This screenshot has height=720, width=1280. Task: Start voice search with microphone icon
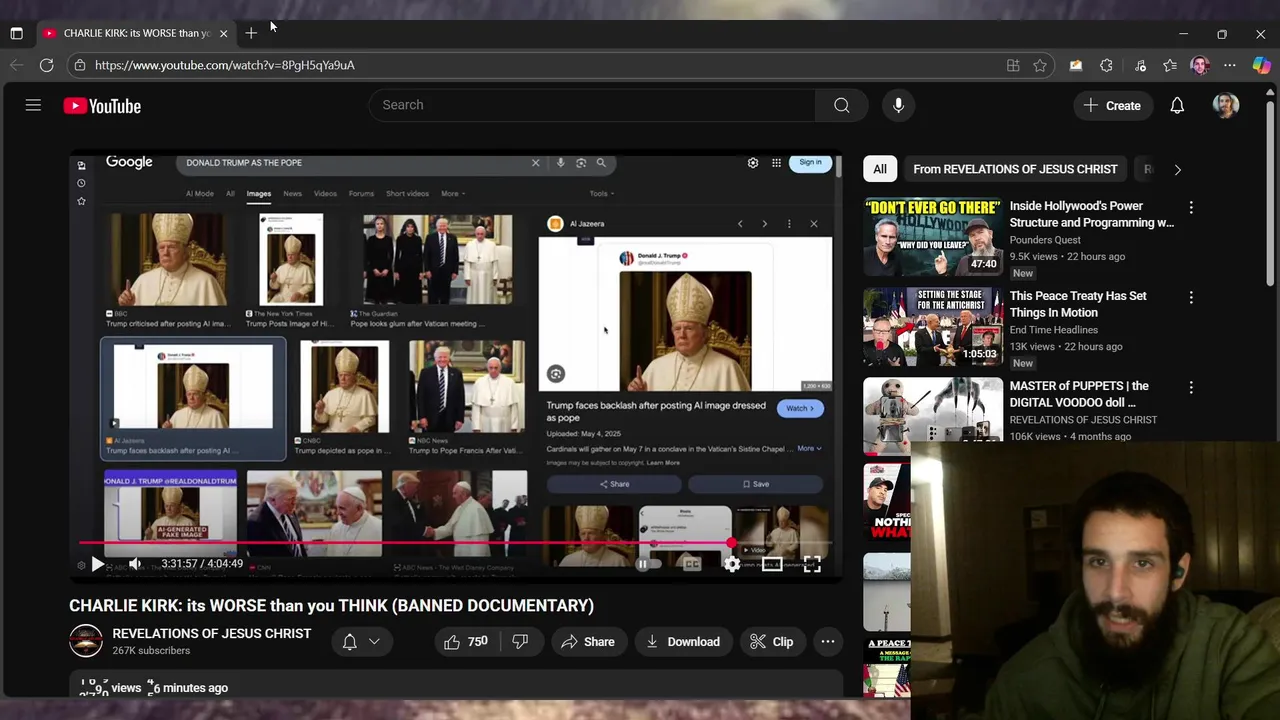(898, 105)
